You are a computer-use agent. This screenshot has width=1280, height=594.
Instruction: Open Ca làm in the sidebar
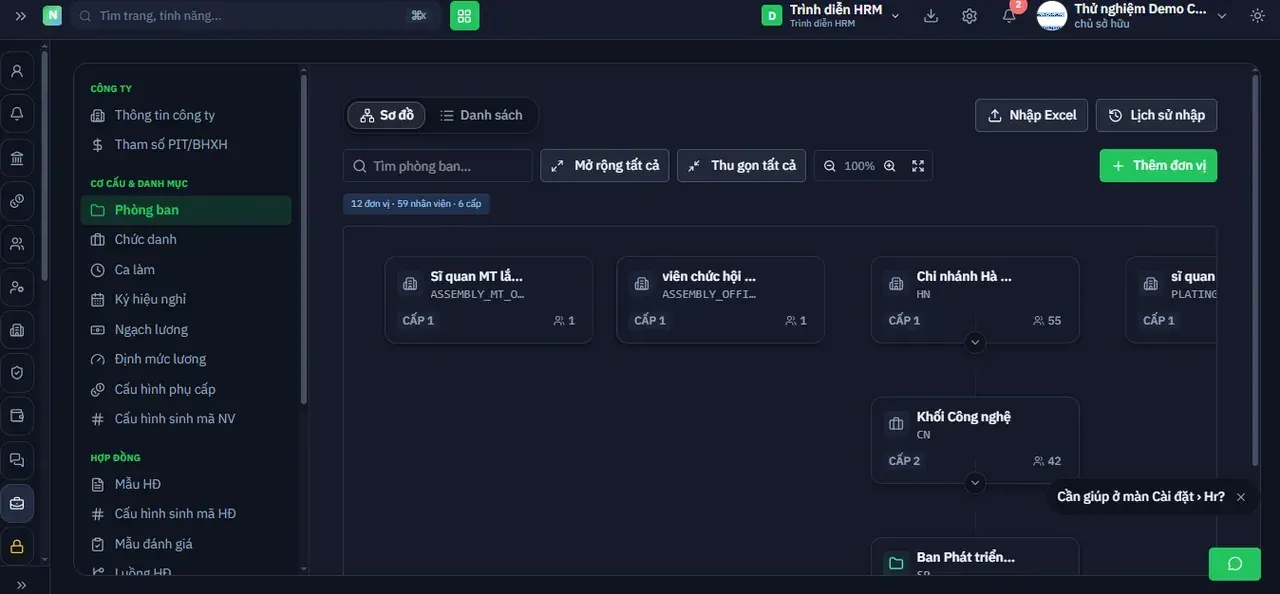tap(186, 270)
